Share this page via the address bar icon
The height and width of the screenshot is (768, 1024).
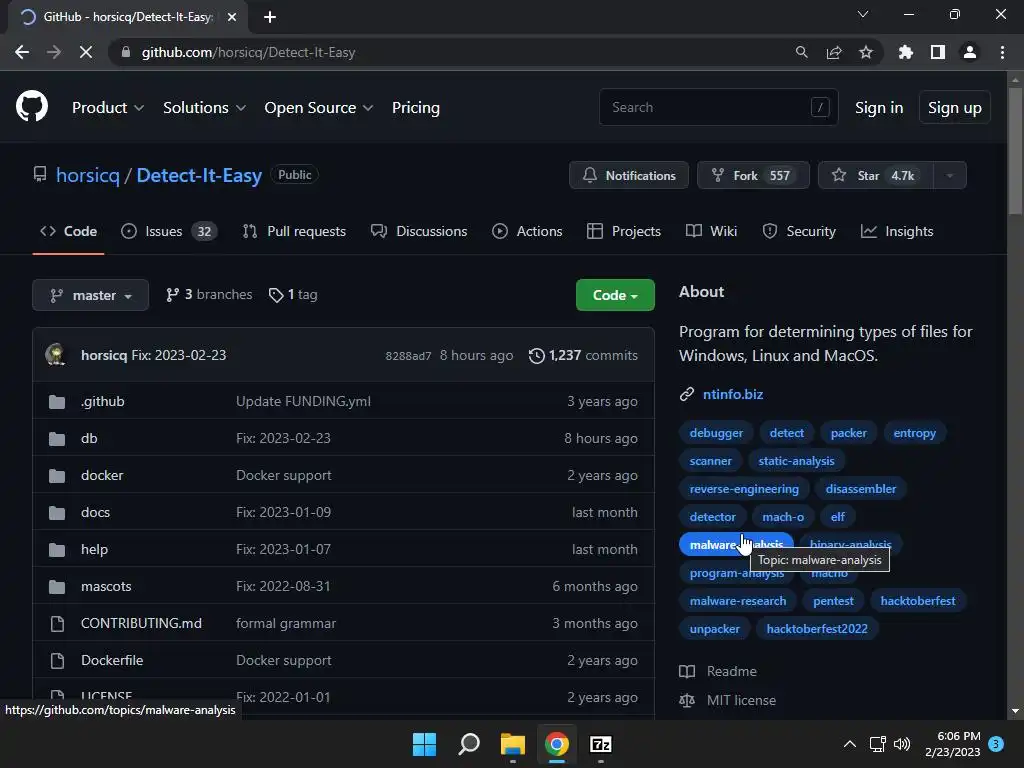[x=834, y=52]
